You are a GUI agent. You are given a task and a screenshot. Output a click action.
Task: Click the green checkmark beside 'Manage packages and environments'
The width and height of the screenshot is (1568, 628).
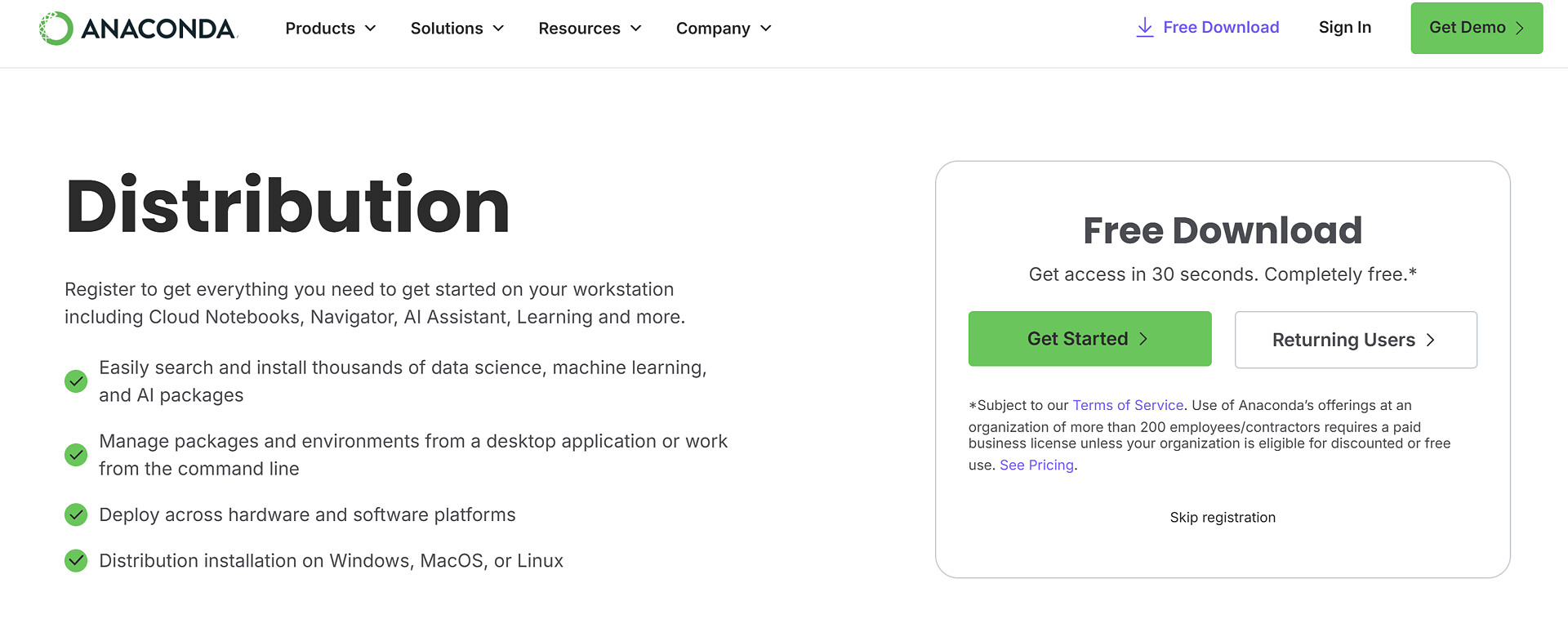pyautogui.click(x=76, y=455)
